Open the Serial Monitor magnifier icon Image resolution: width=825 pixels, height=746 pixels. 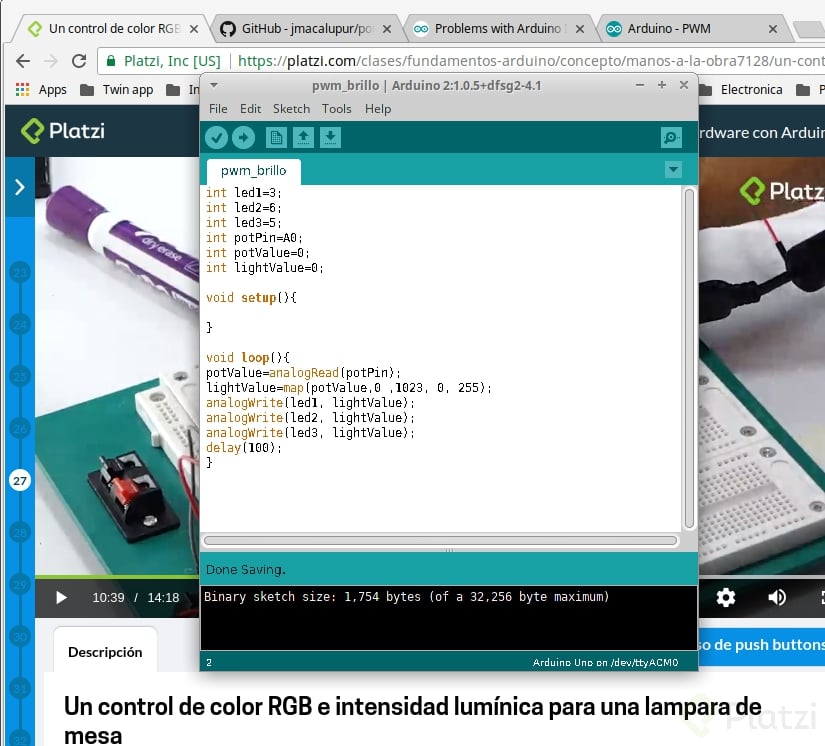pos(671,138)
